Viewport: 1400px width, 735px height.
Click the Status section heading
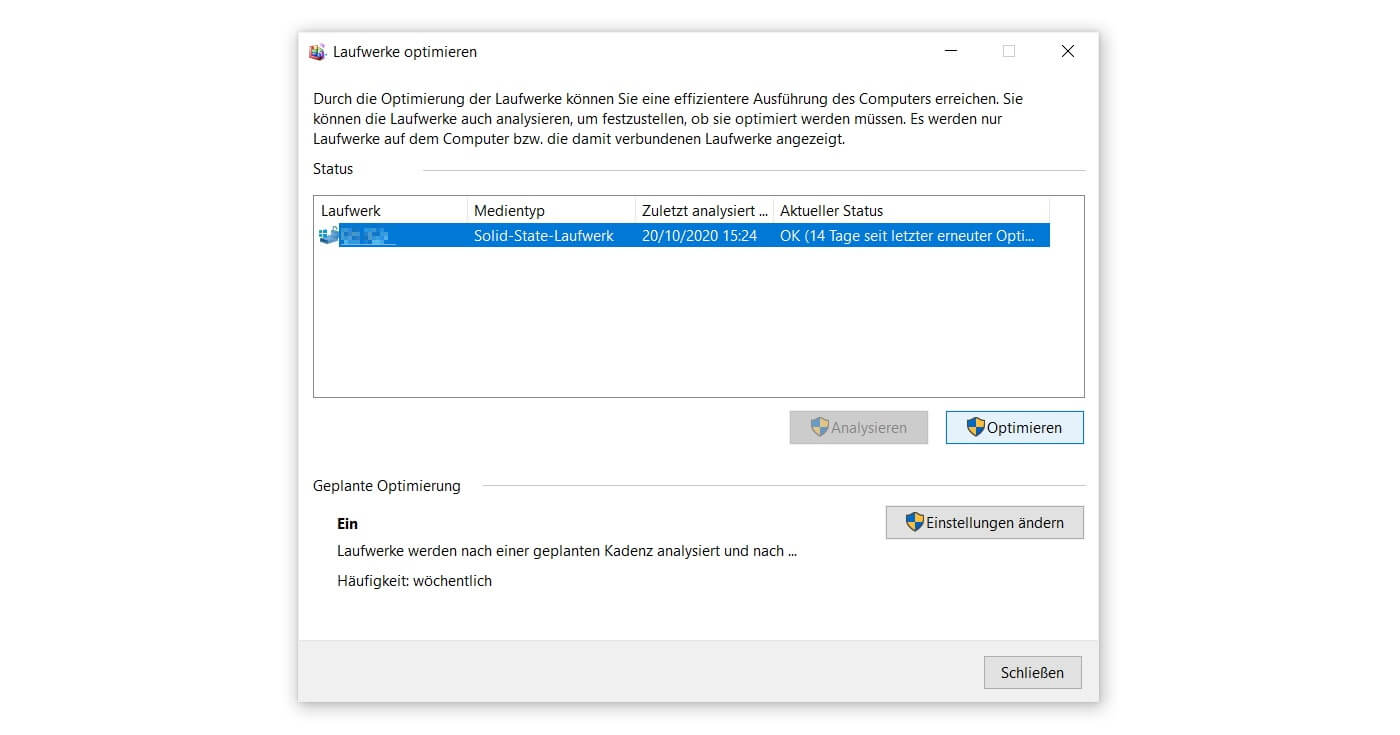[x=333, y=169]
